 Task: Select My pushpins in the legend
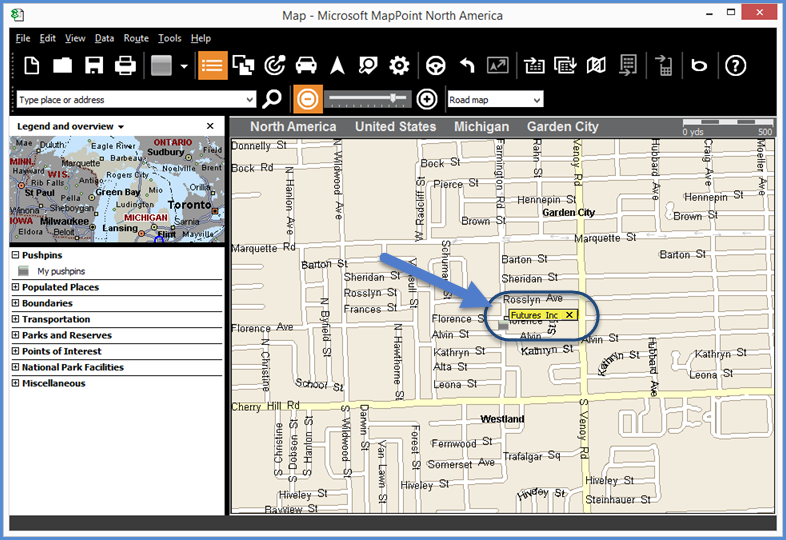coord(61,271)
